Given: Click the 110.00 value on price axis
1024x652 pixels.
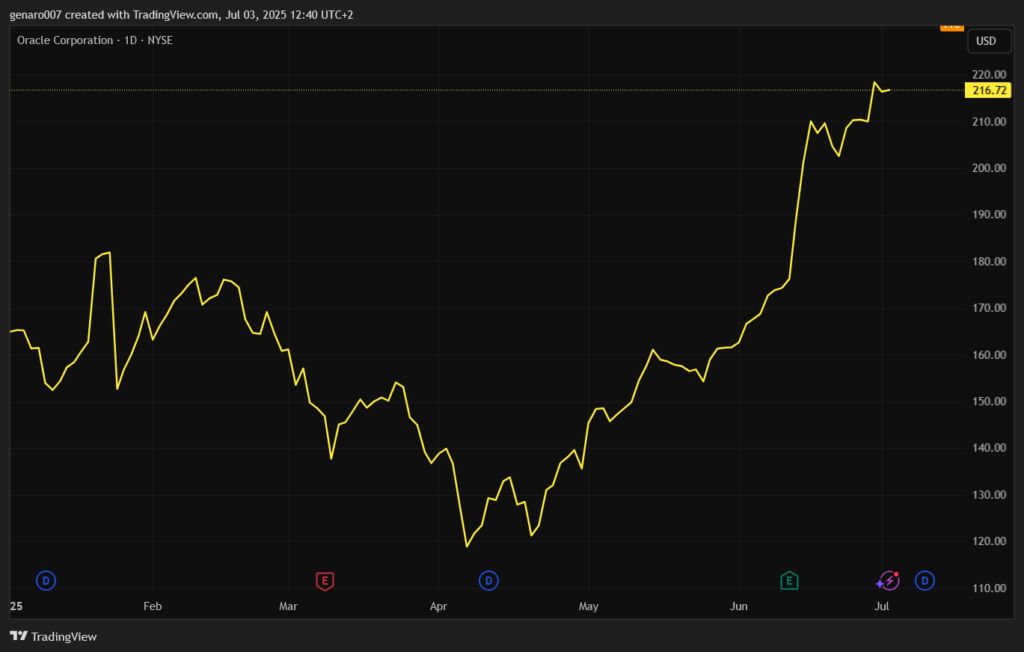Looking at the screenshot, I should pyautogui.click(x=988, y=588).
